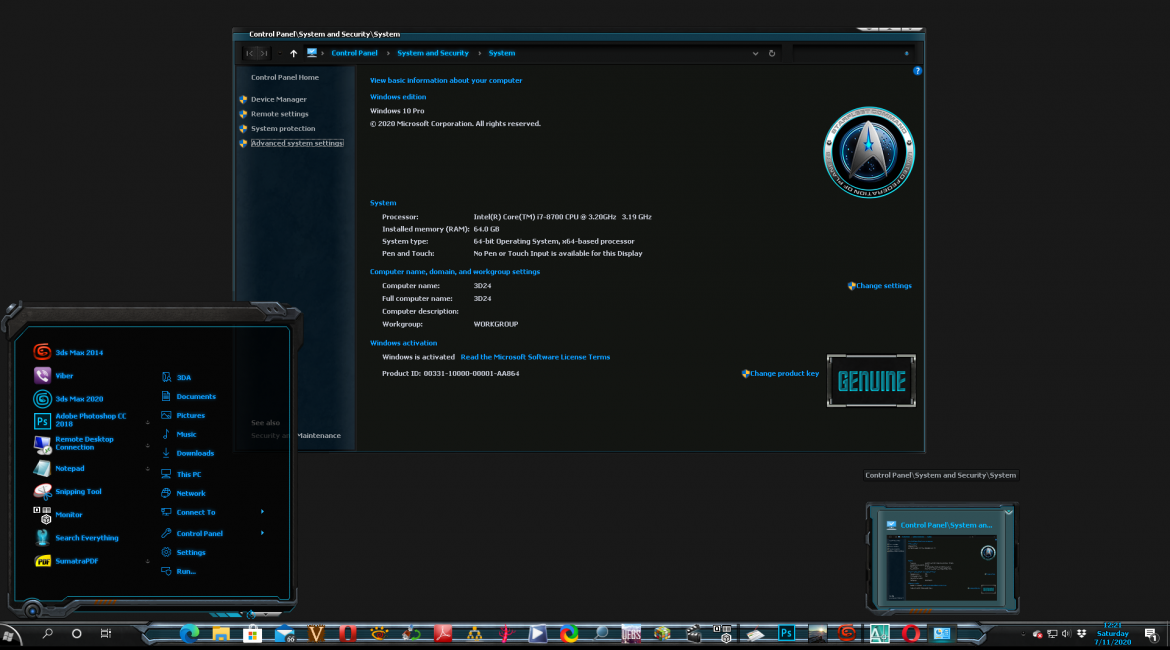Open Documents from the Start menu
The height and width of the screenshot is (650, 1170).
click(x=188, y=396)
